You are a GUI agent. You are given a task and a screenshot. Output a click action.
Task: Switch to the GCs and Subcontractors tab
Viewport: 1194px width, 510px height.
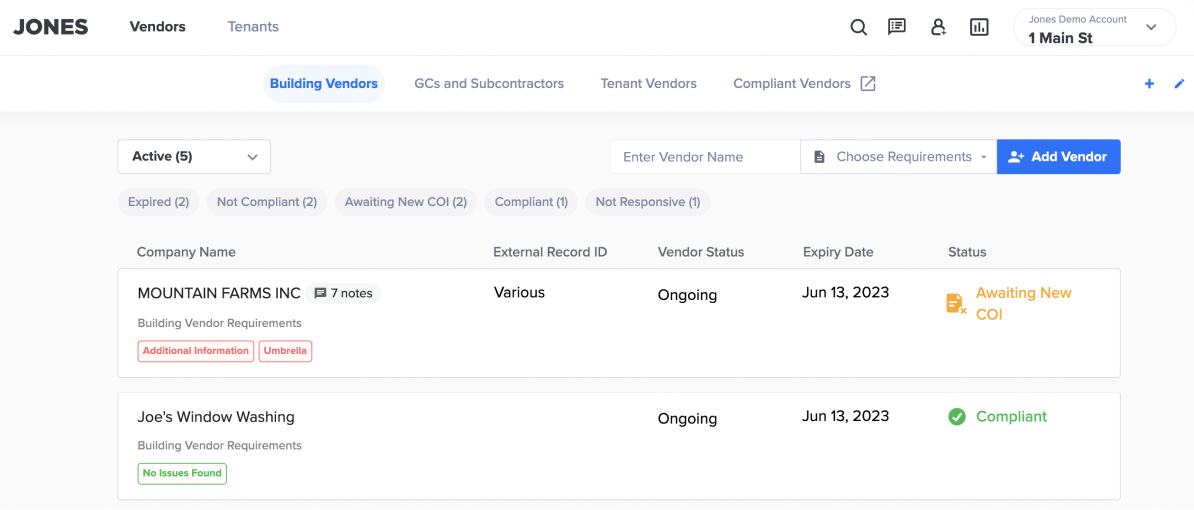489,84
